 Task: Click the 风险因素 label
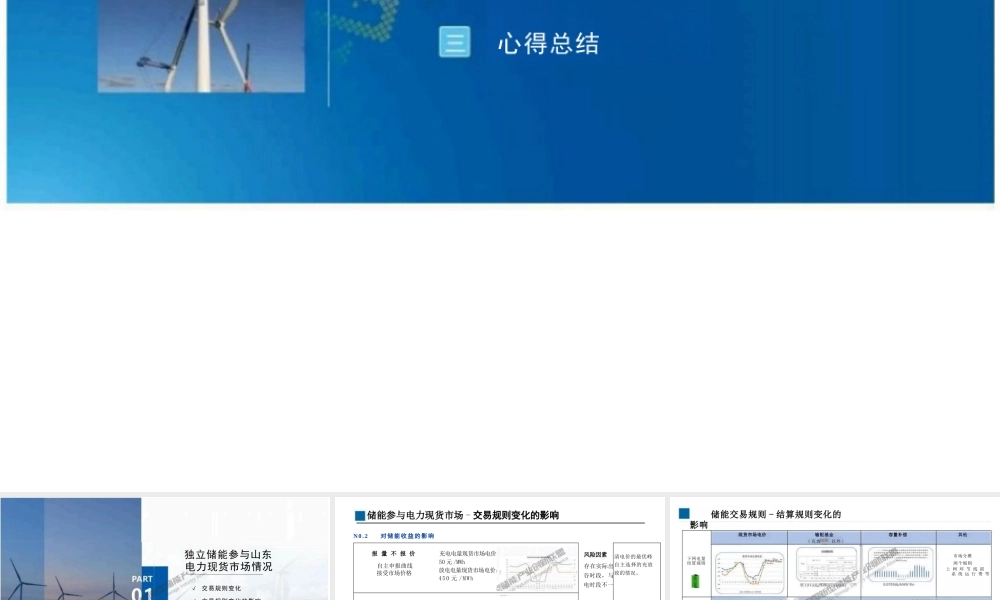click(595, 555)
